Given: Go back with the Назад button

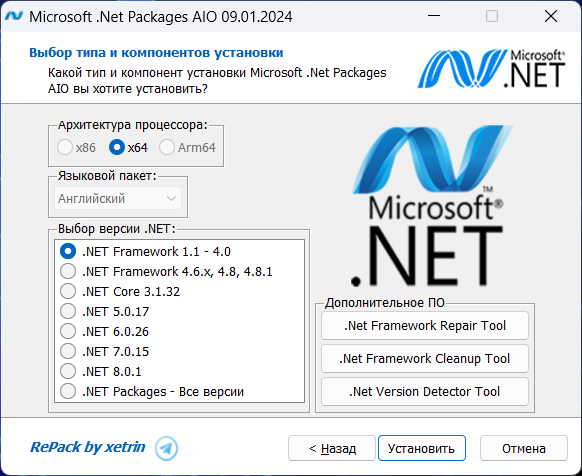Looking at the screenshot, I should [x=332, y=448].
